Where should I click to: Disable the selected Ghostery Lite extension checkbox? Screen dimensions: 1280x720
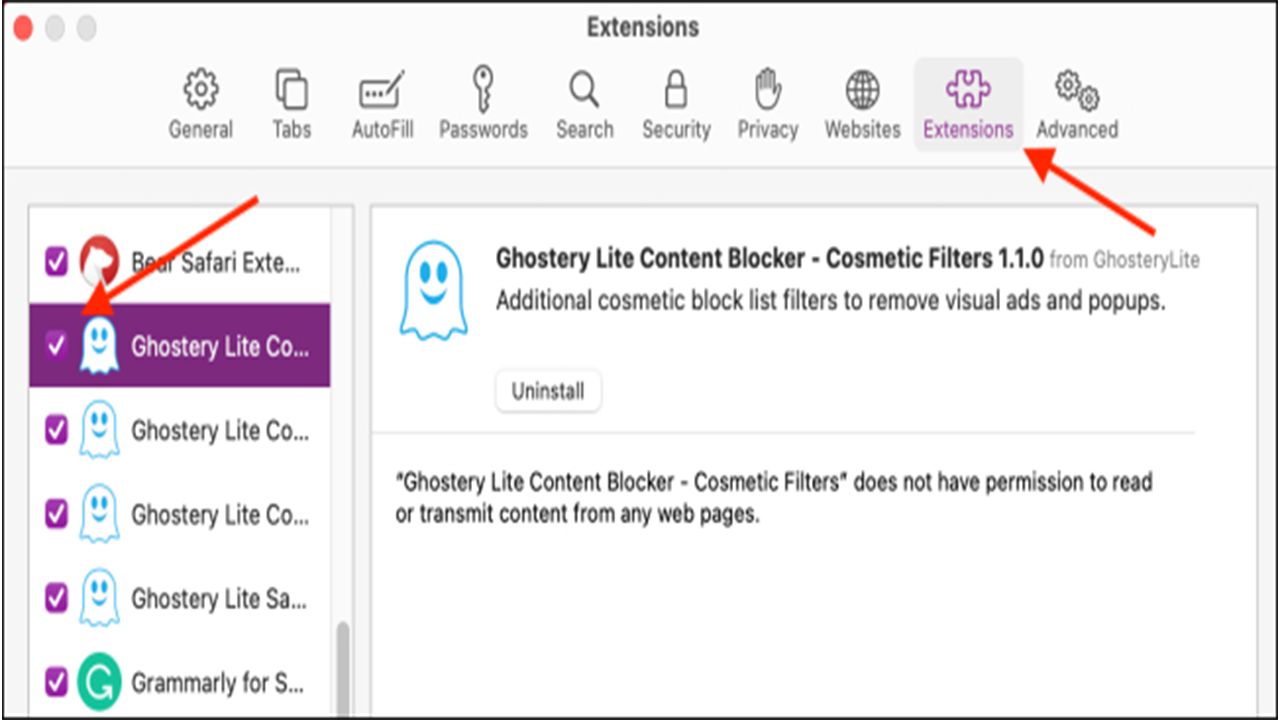(x=57, y=346)
